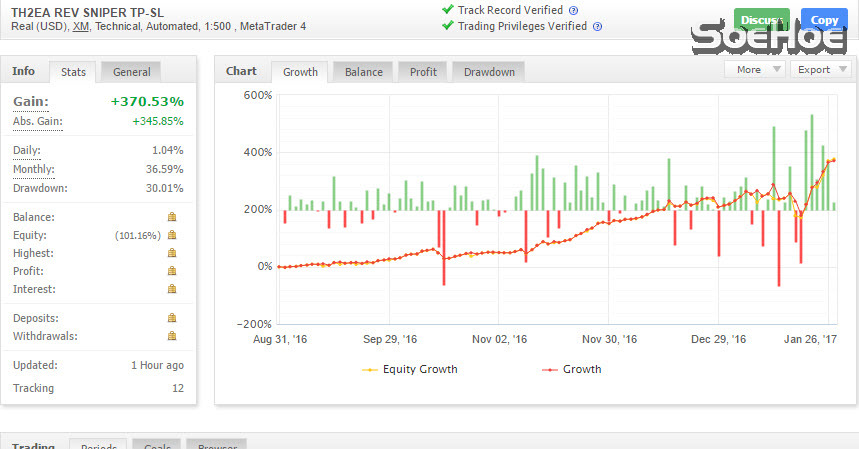859x449 pixels.
Task: Click the lock icon beside Equity
Action: click(172, 235)
